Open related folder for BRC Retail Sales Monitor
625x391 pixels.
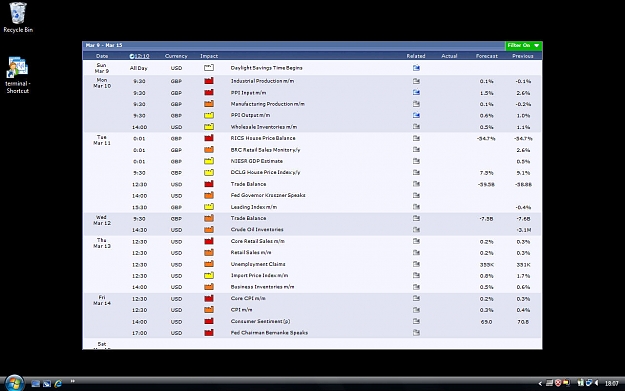coord(416,149)
